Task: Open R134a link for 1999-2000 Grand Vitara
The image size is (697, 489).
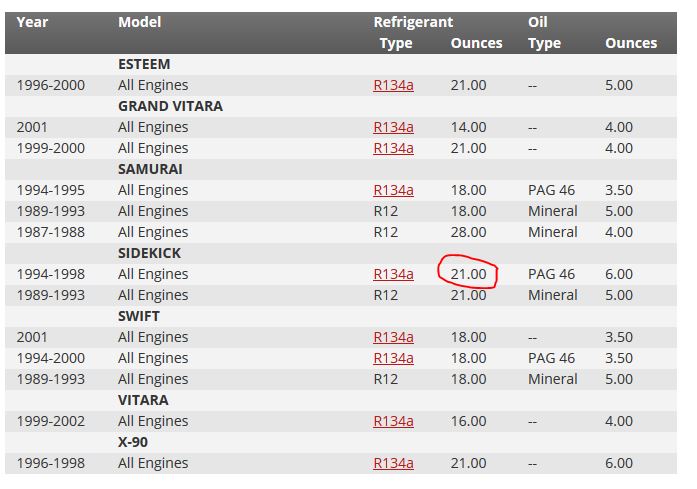Action: coord(393,148)
